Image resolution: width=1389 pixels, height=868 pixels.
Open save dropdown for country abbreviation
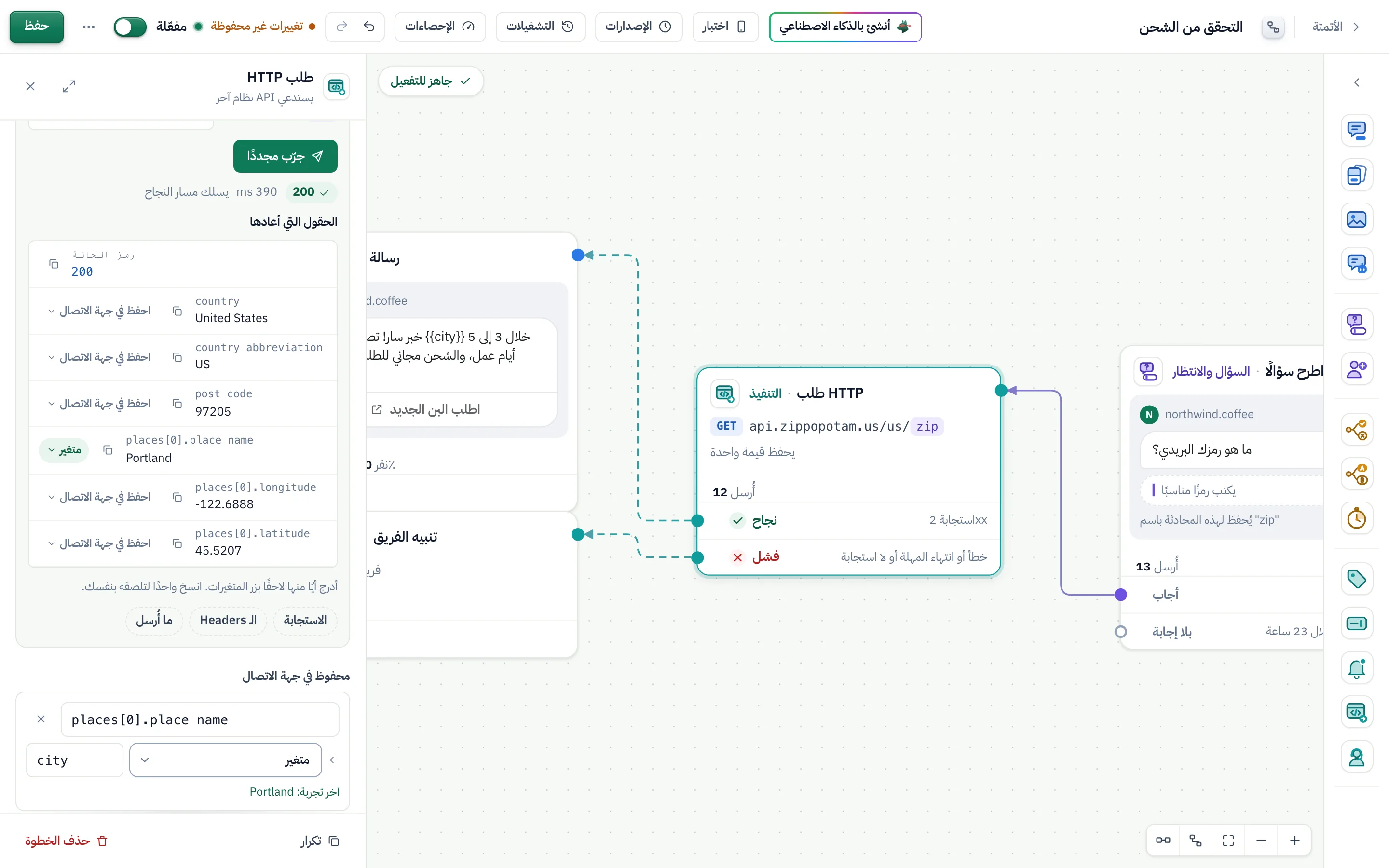[x=99, y=357]
